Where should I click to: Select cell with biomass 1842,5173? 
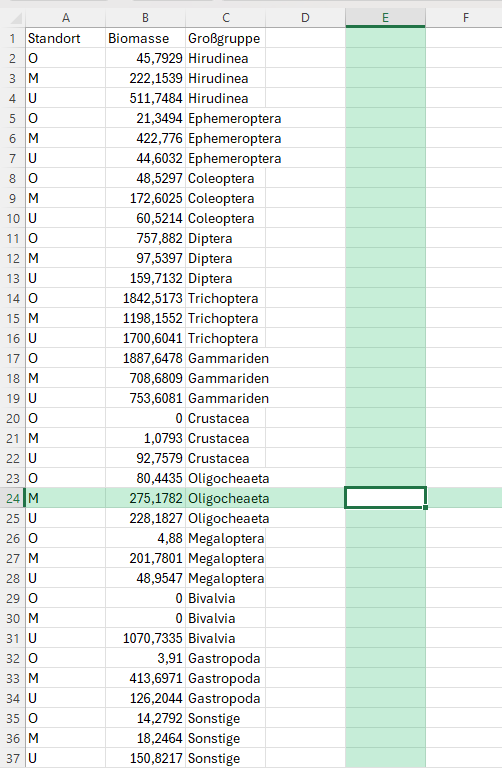click(145, 298)
